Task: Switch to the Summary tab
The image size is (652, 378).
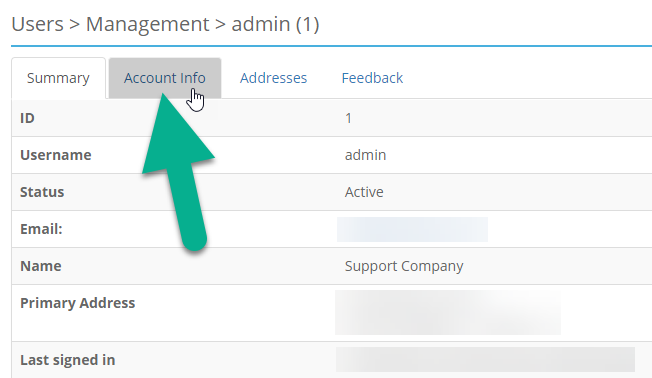Action: 58,78
